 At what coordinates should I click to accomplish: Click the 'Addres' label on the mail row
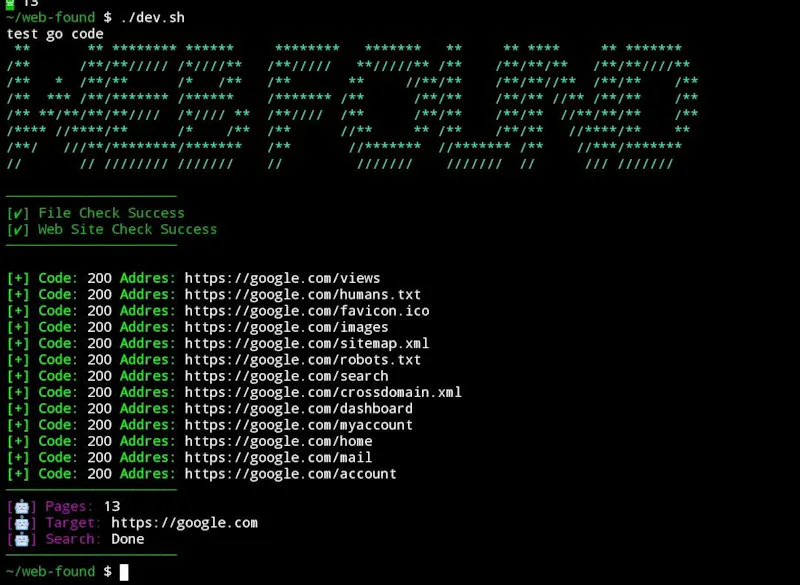click(x=144, y=457)
